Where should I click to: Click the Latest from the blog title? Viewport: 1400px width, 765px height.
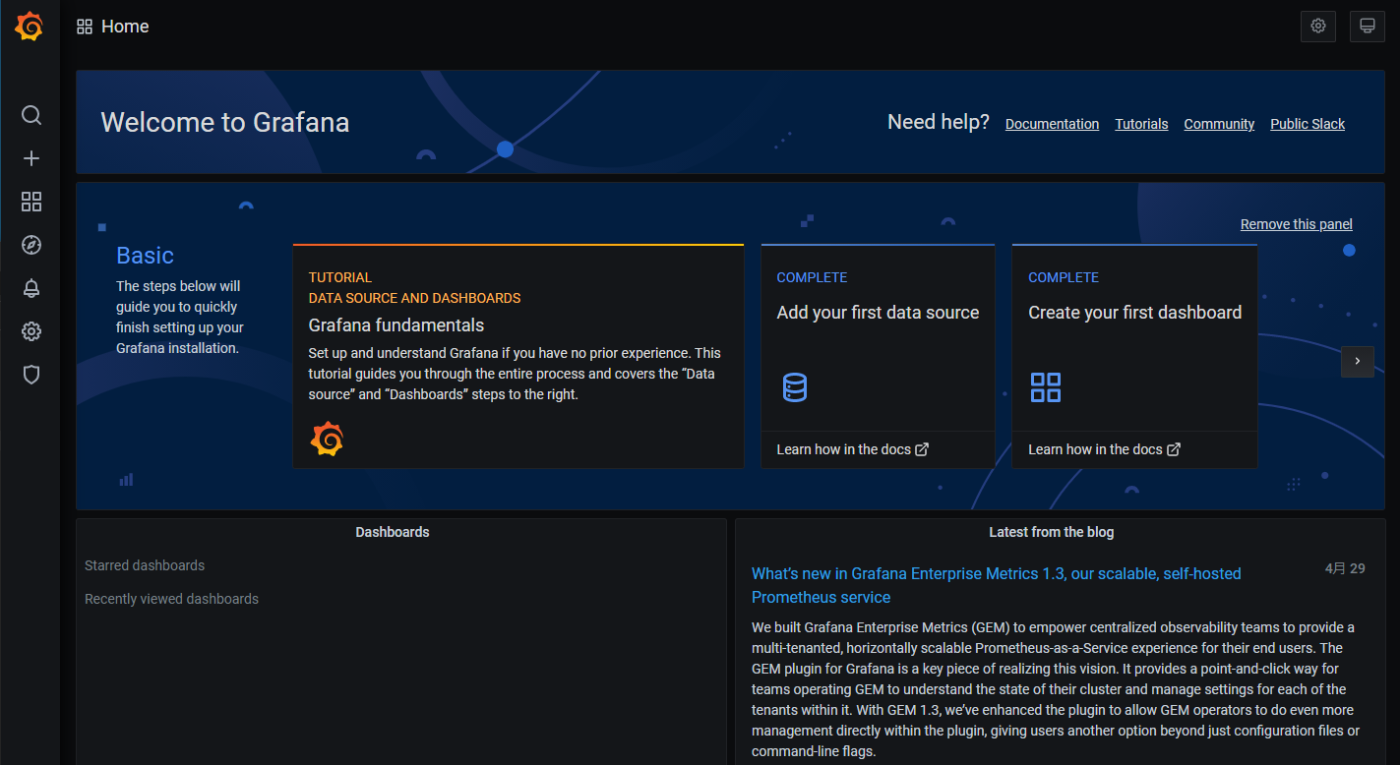coord(1051,532)
